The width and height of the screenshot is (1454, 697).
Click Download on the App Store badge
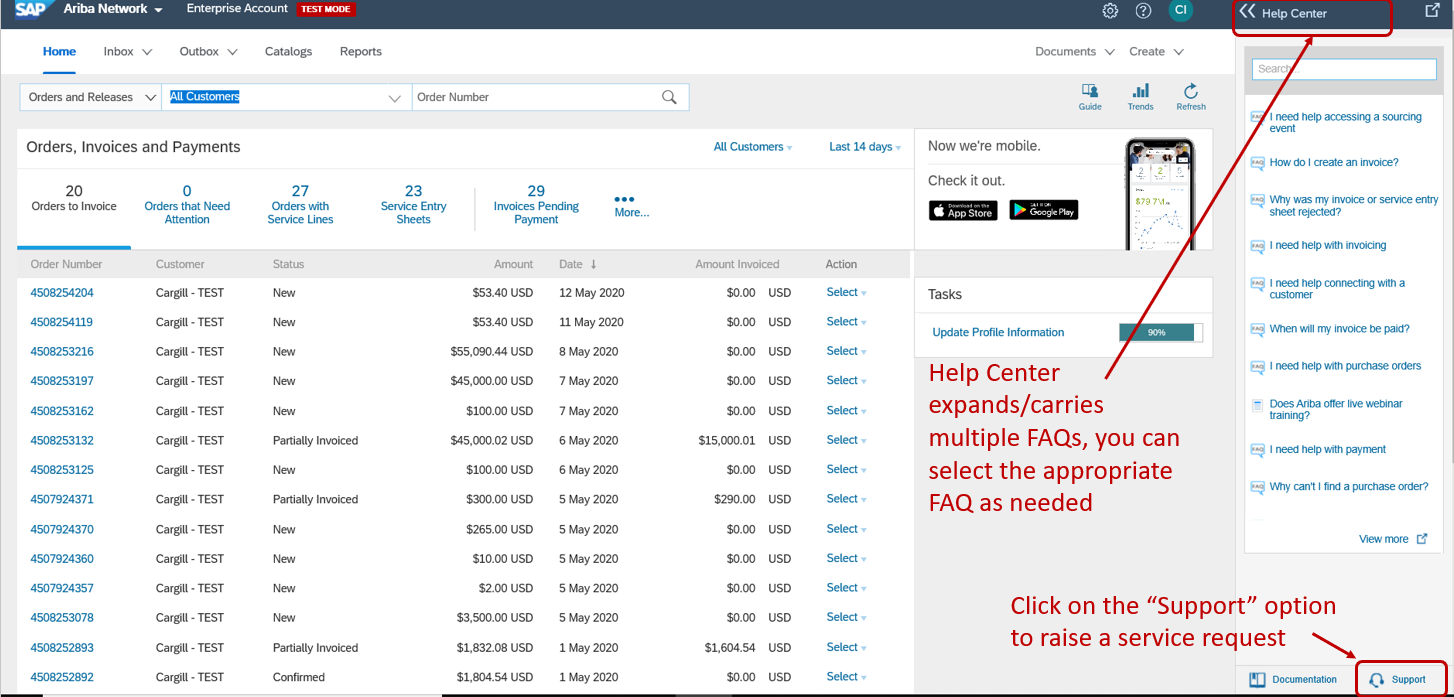click(x=963, y=210)
